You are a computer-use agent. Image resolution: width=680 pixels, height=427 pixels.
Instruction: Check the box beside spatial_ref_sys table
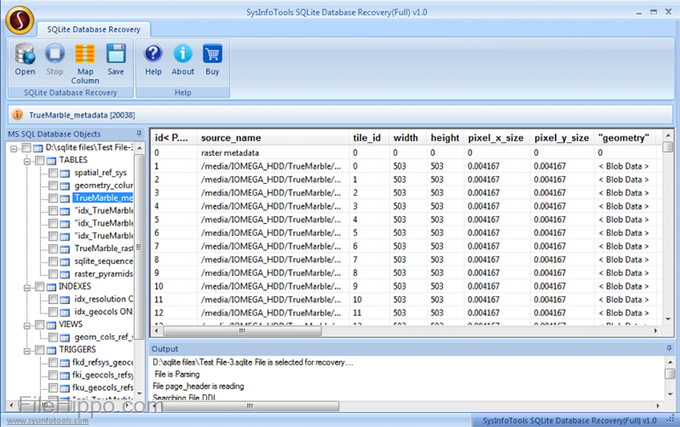coord(51,172)
